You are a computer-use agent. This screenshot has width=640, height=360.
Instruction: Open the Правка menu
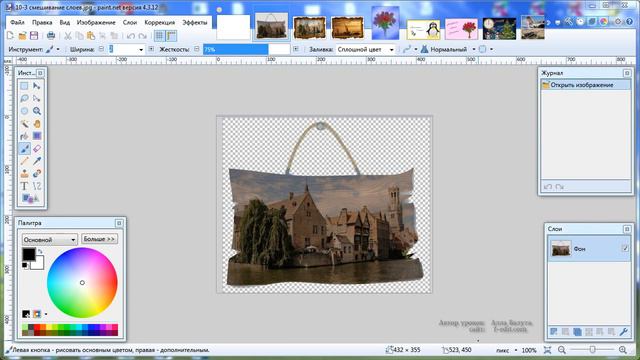[42, 22]
